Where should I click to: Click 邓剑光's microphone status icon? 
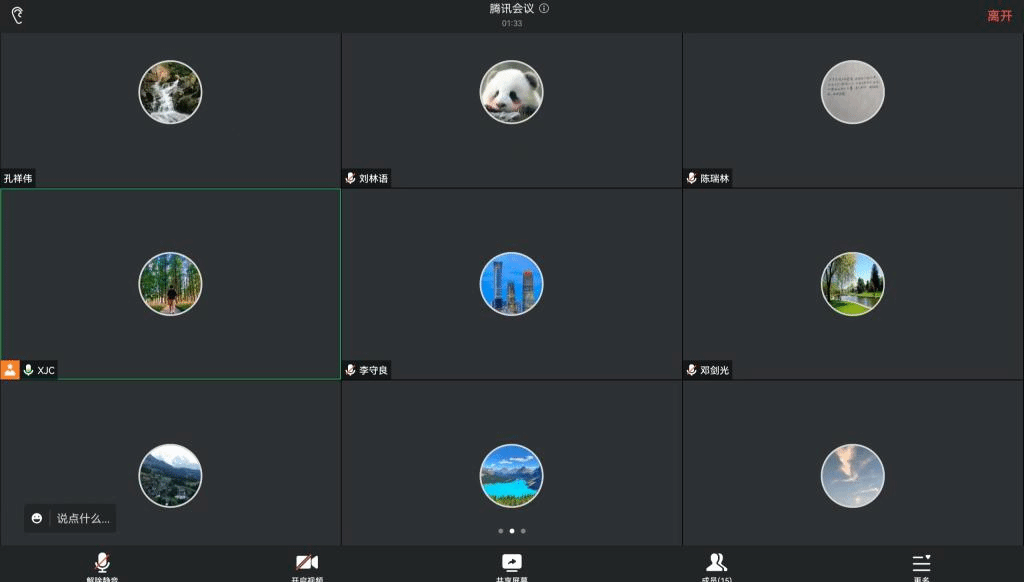tap(691, 370)
